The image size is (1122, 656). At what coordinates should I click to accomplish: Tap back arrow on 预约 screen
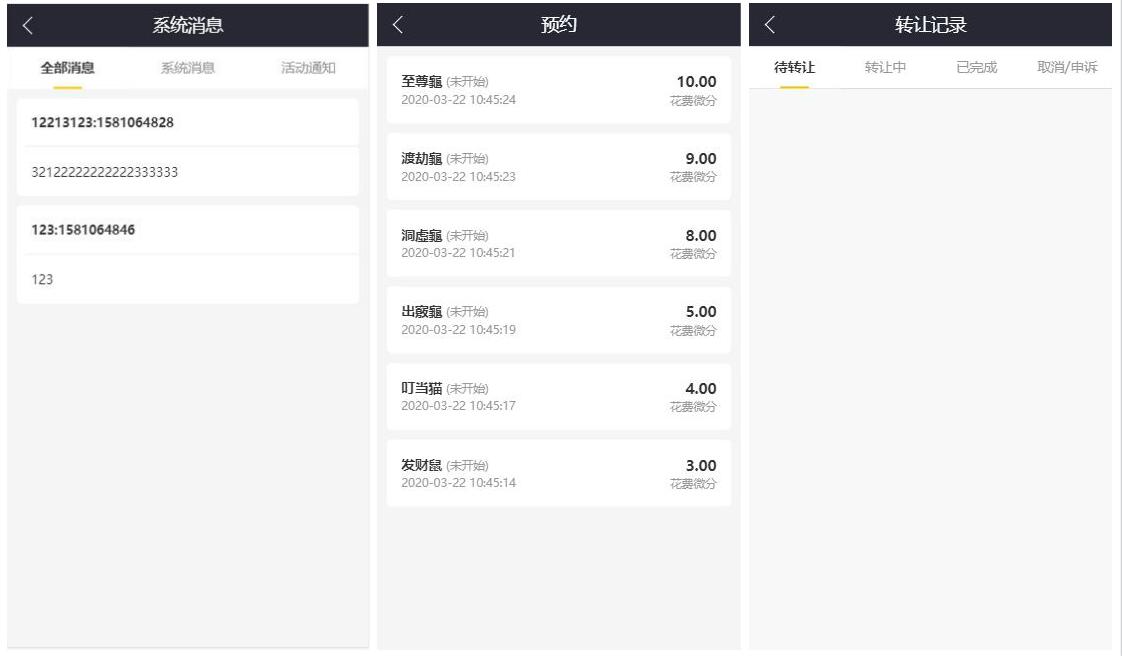tap(399, 25)
